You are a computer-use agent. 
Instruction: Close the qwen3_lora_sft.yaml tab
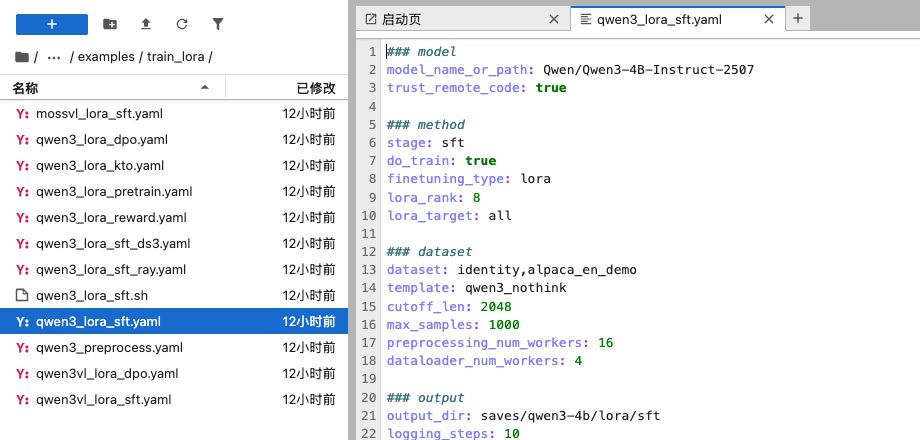(x=769, y=19)
